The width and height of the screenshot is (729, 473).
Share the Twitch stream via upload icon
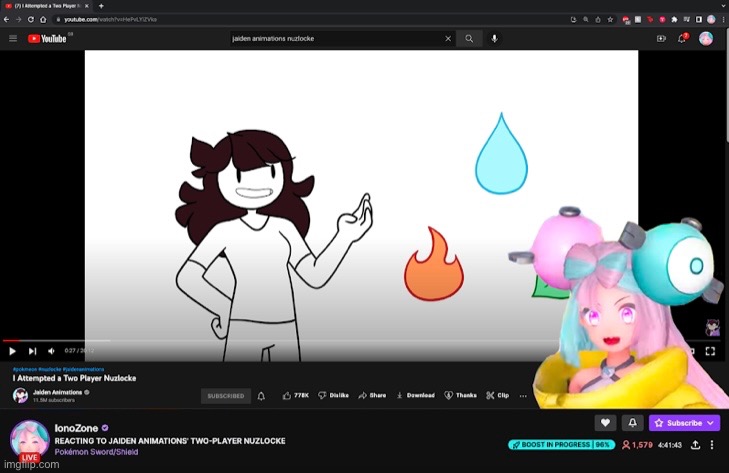click(695, 445)
